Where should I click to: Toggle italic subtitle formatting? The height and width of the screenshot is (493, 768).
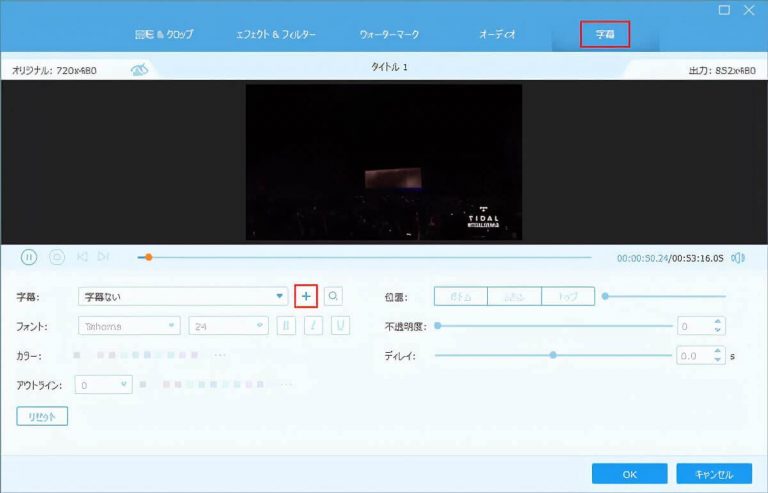click(314, 326)
